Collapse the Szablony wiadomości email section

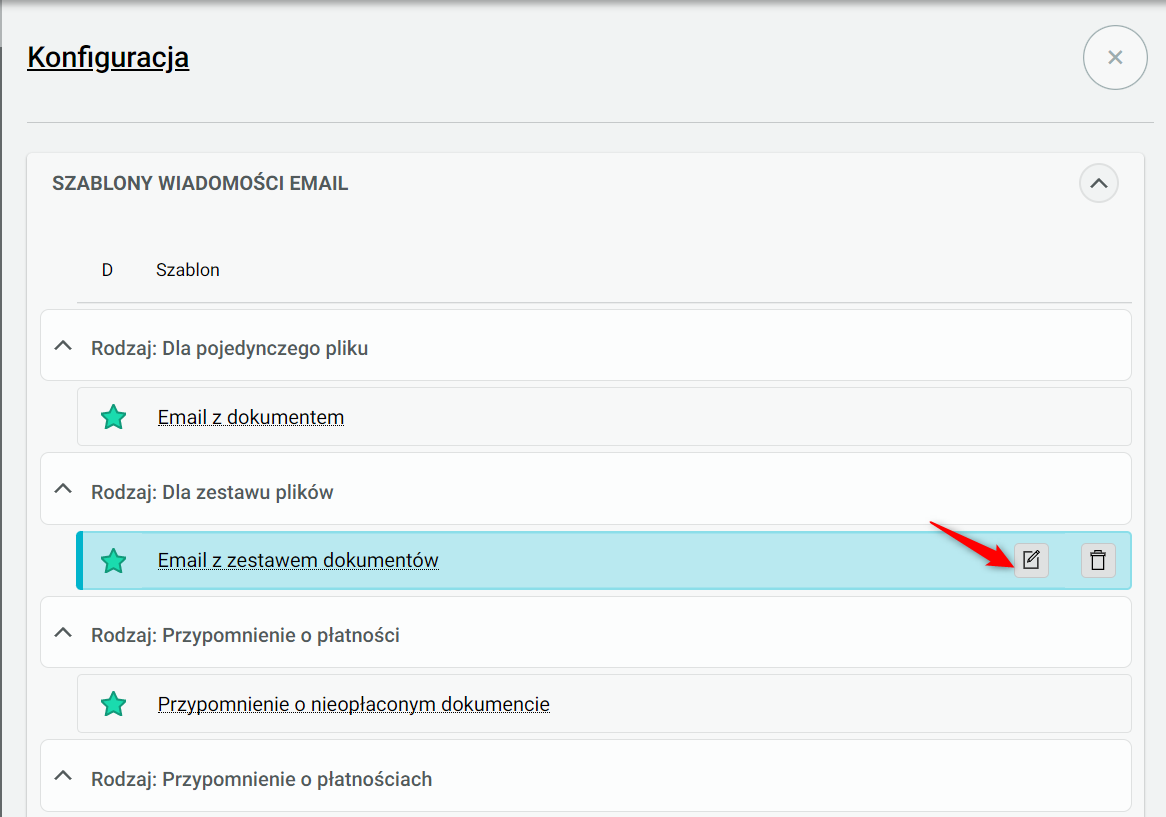1098,184
